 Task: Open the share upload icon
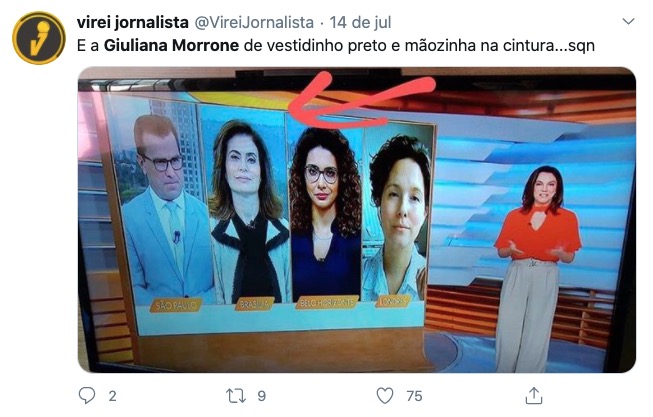pyautogui.click(x=534, y=396)
